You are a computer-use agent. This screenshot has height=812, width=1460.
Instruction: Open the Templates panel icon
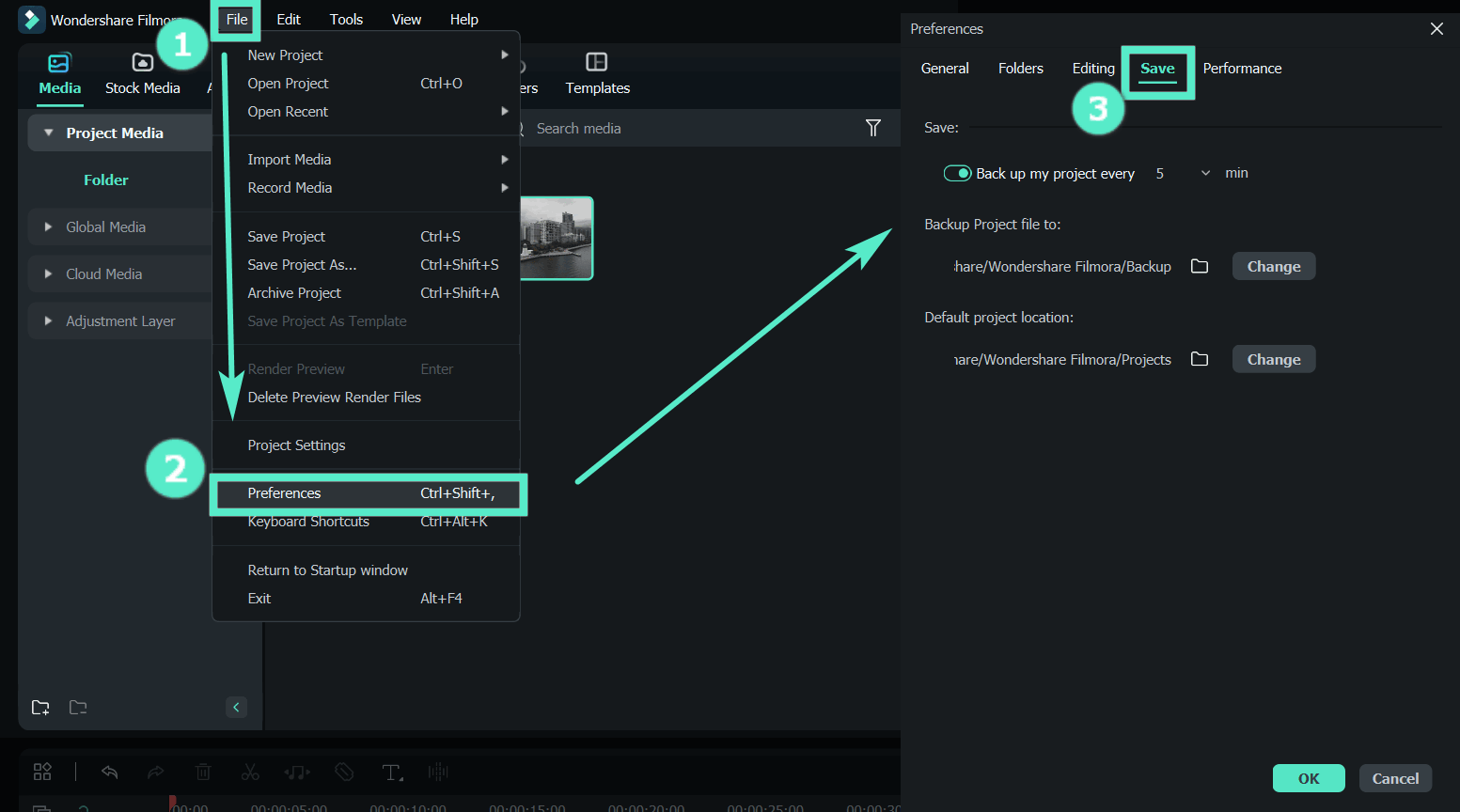click(597, 62)
